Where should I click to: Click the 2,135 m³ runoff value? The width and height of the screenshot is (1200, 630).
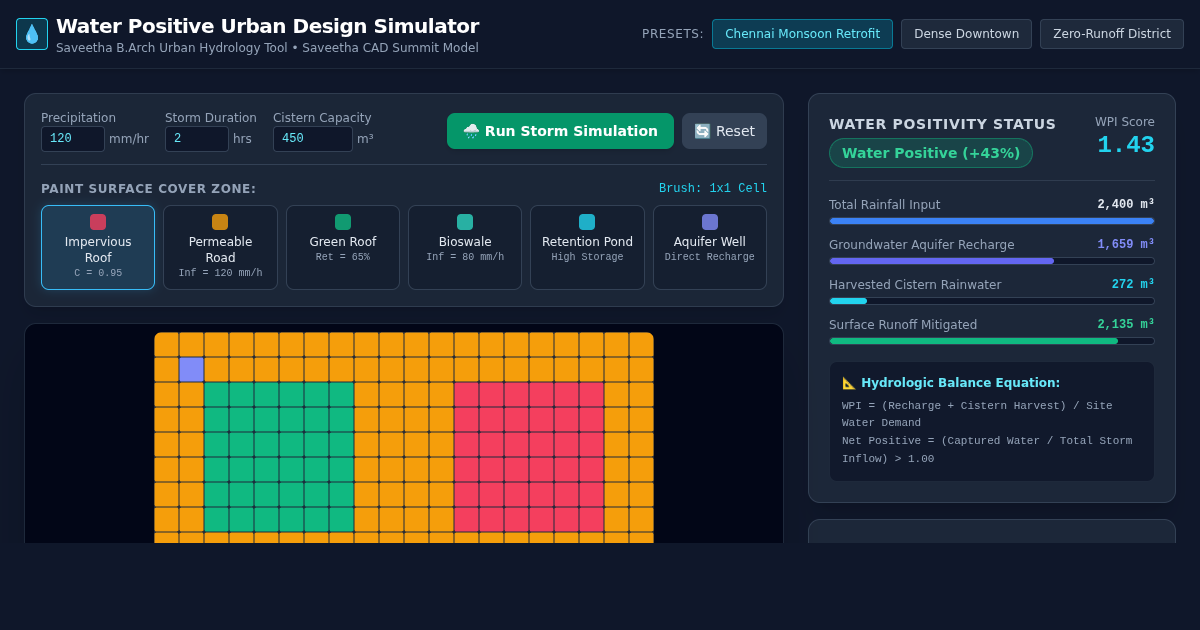tap(1126, 324)
